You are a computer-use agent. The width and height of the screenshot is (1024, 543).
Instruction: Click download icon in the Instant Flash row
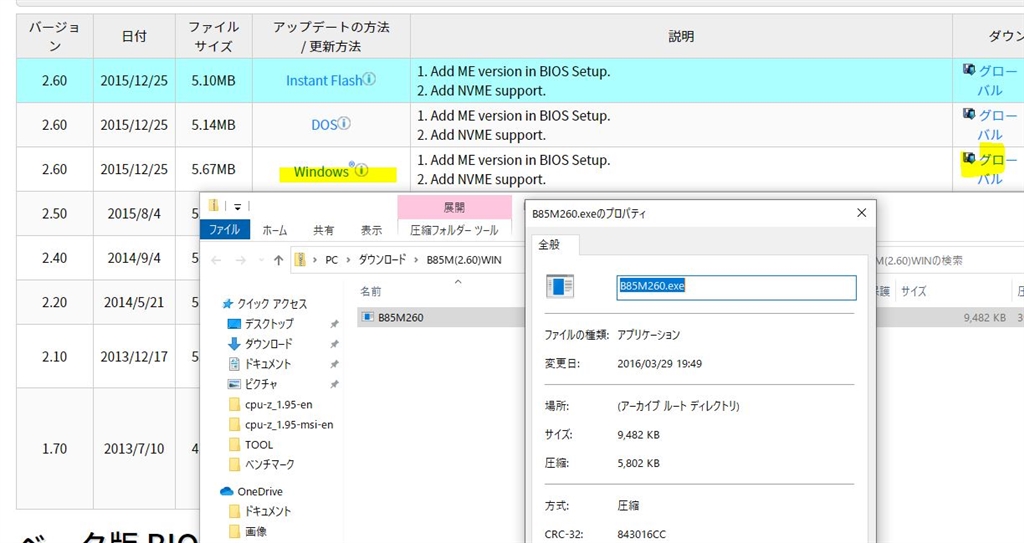point(969,69)
